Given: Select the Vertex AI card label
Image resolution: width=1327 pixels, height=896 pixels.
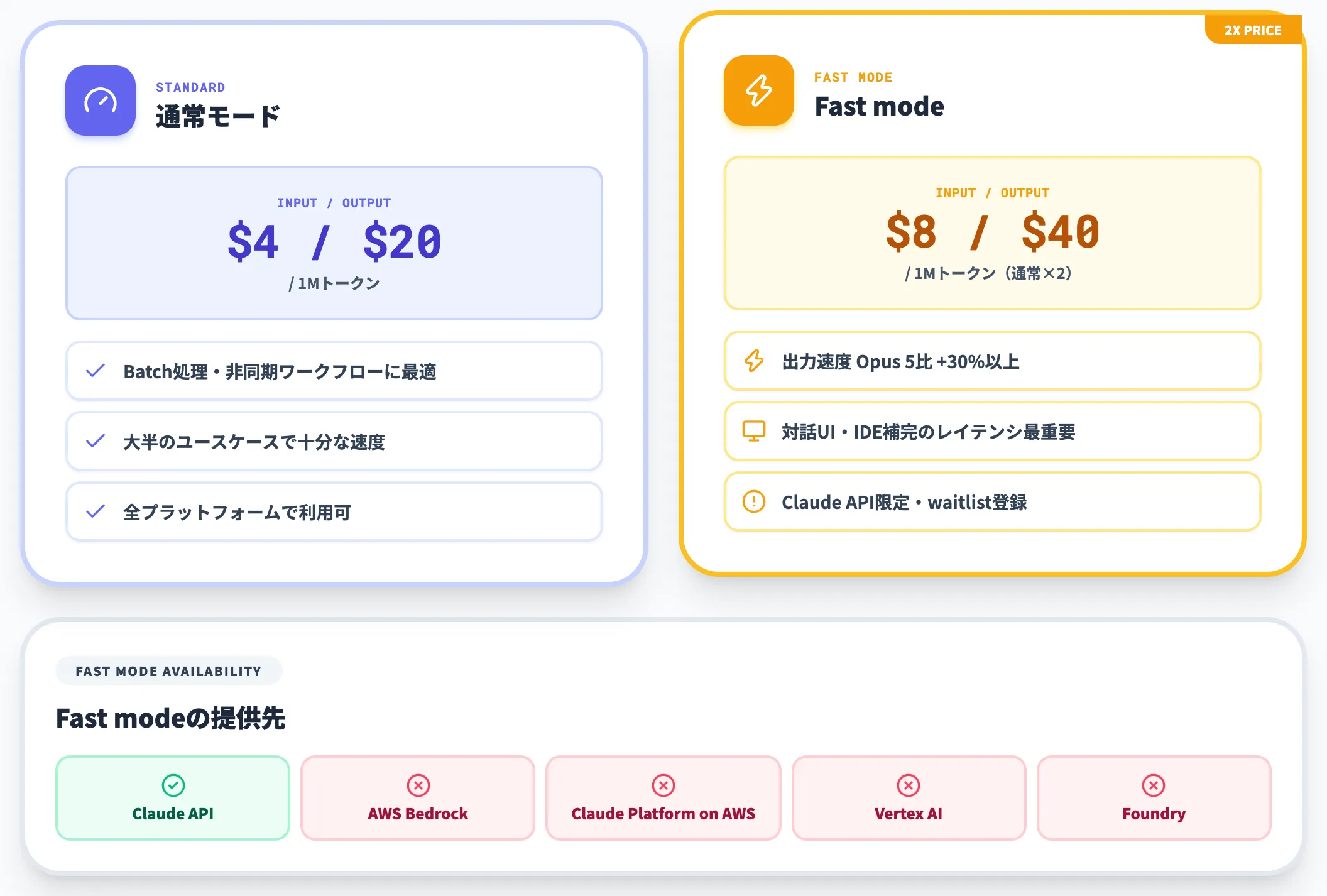Looking at the screenshot, I should tap(908, 814).
